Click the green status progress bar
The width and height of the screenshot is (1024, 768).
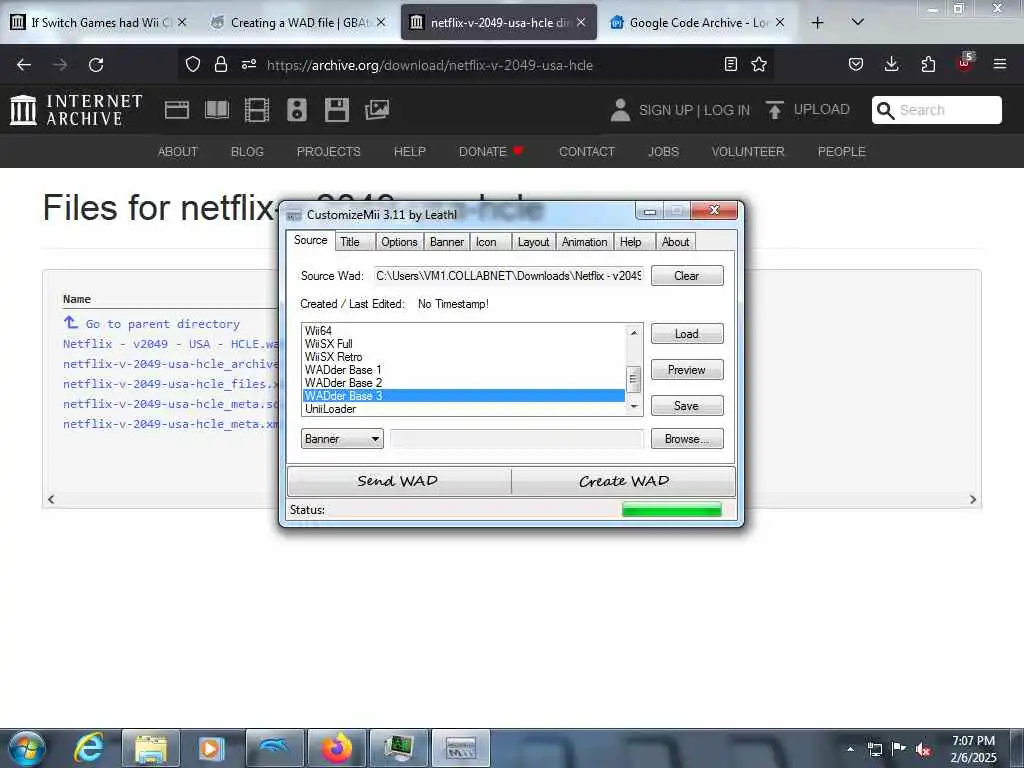(x=672, y=509)
